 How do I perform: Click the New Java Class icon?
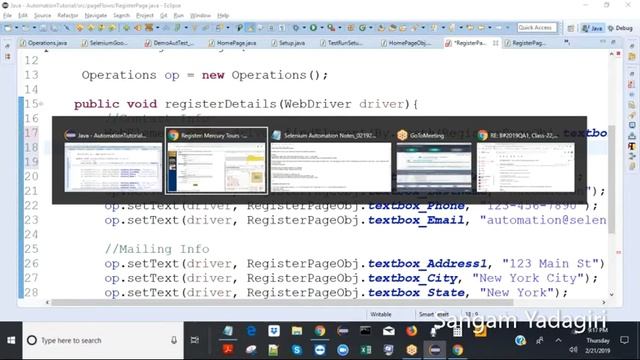pyautogui.click(x=362, y=28)
